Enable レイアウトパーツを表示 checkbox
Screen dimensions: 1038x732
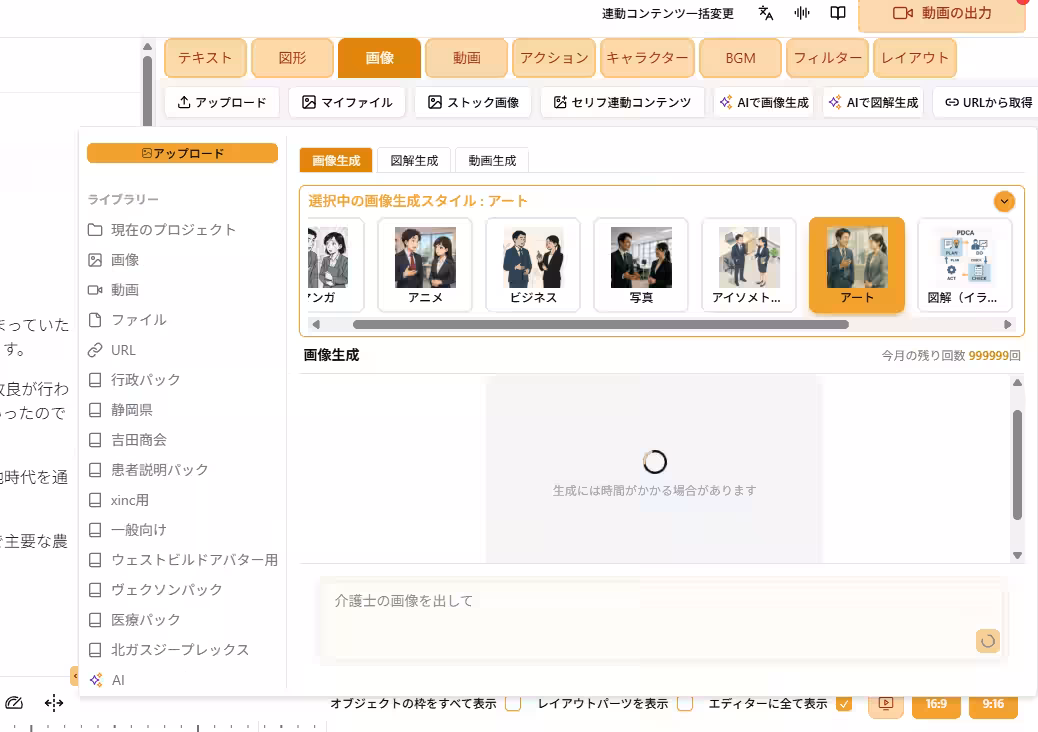[684, 703]
